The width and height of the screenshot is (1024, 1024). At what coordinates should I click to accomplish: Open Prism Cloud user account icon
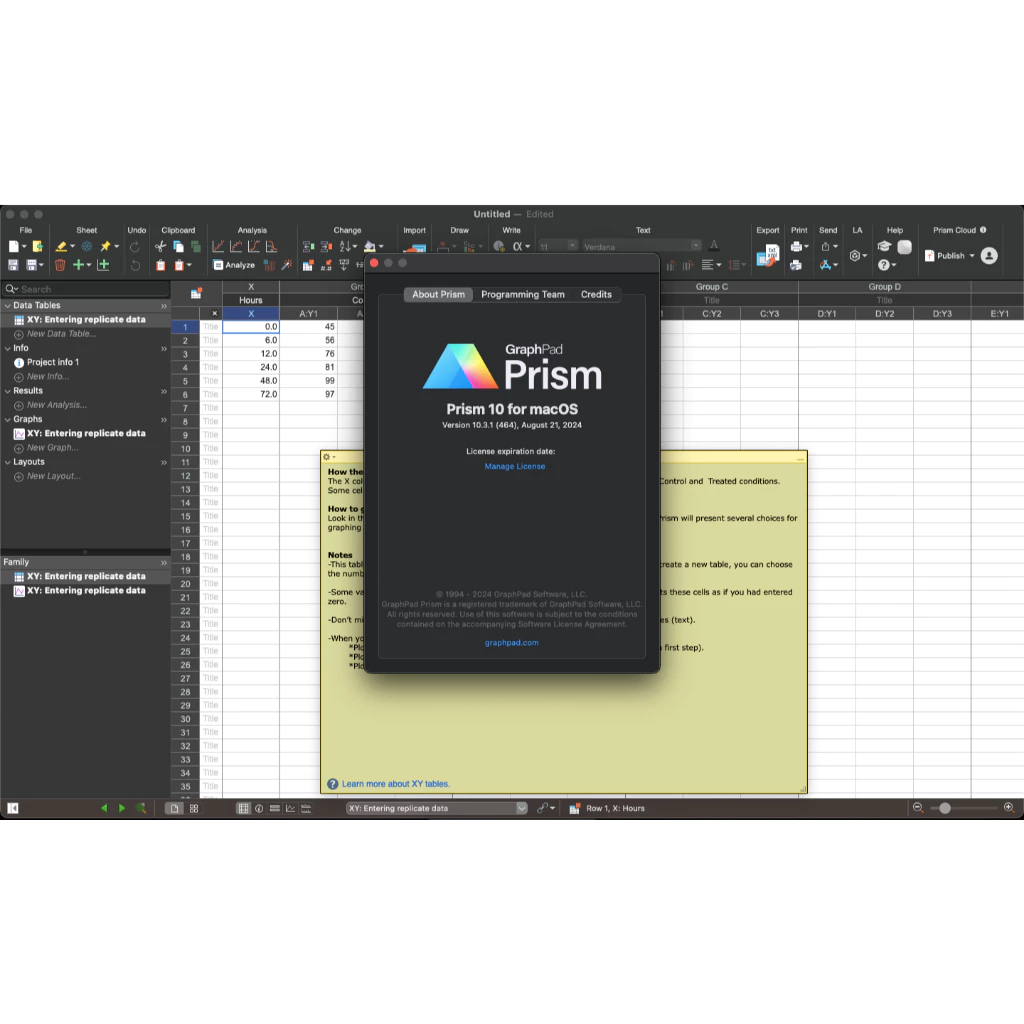coord(989,256)
